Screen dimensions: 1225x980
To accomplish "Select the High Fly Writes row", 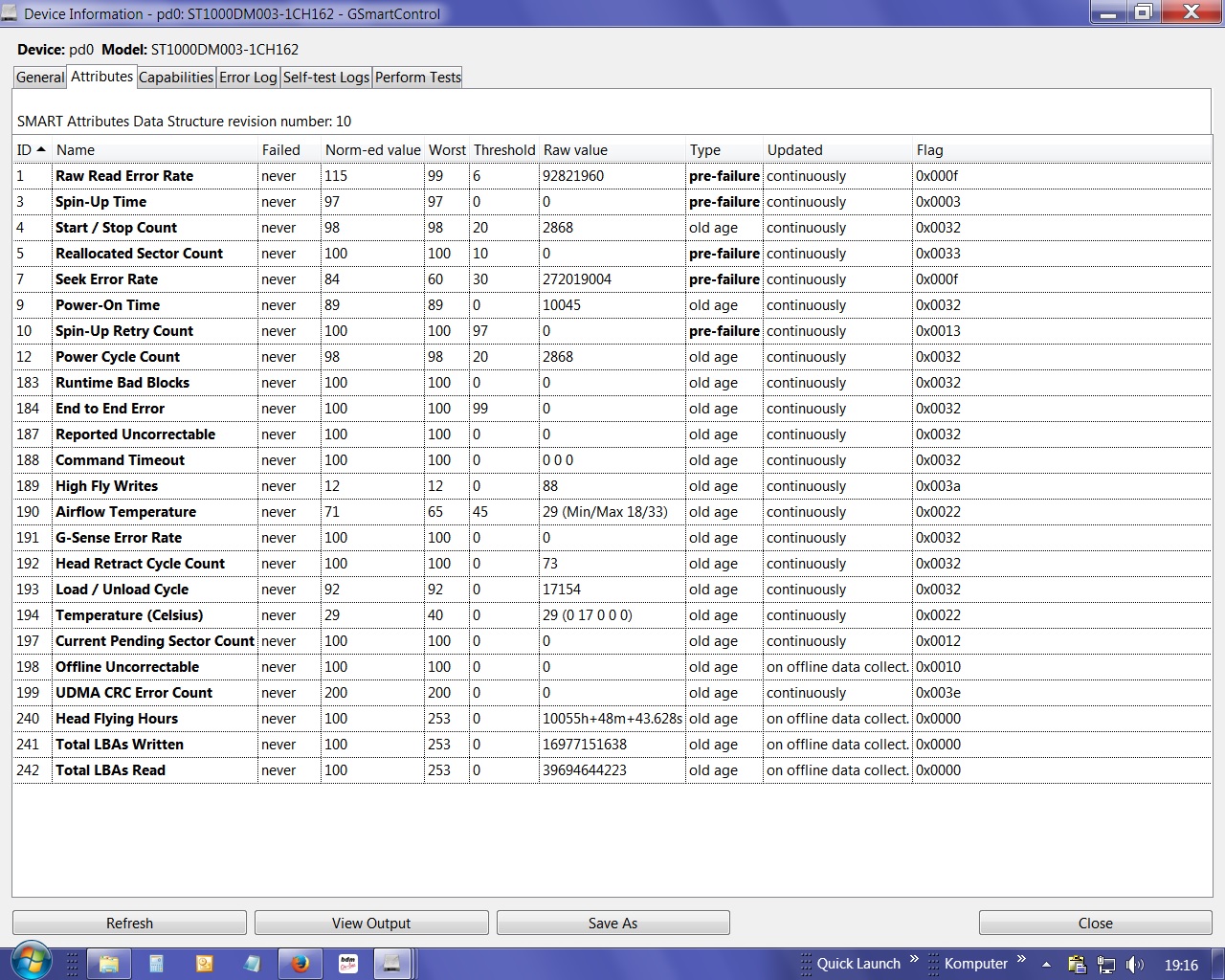I will [612, 486].
